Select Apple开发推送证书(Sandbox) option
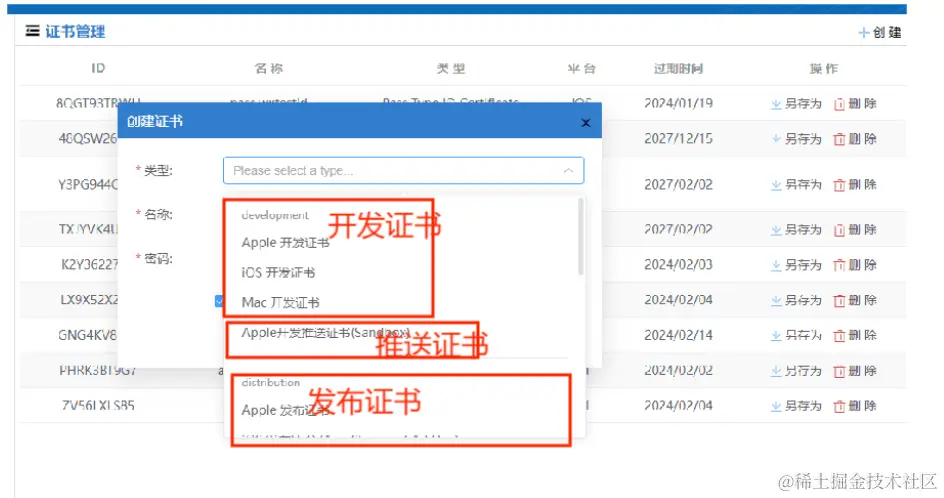 (x=326, y=332)
